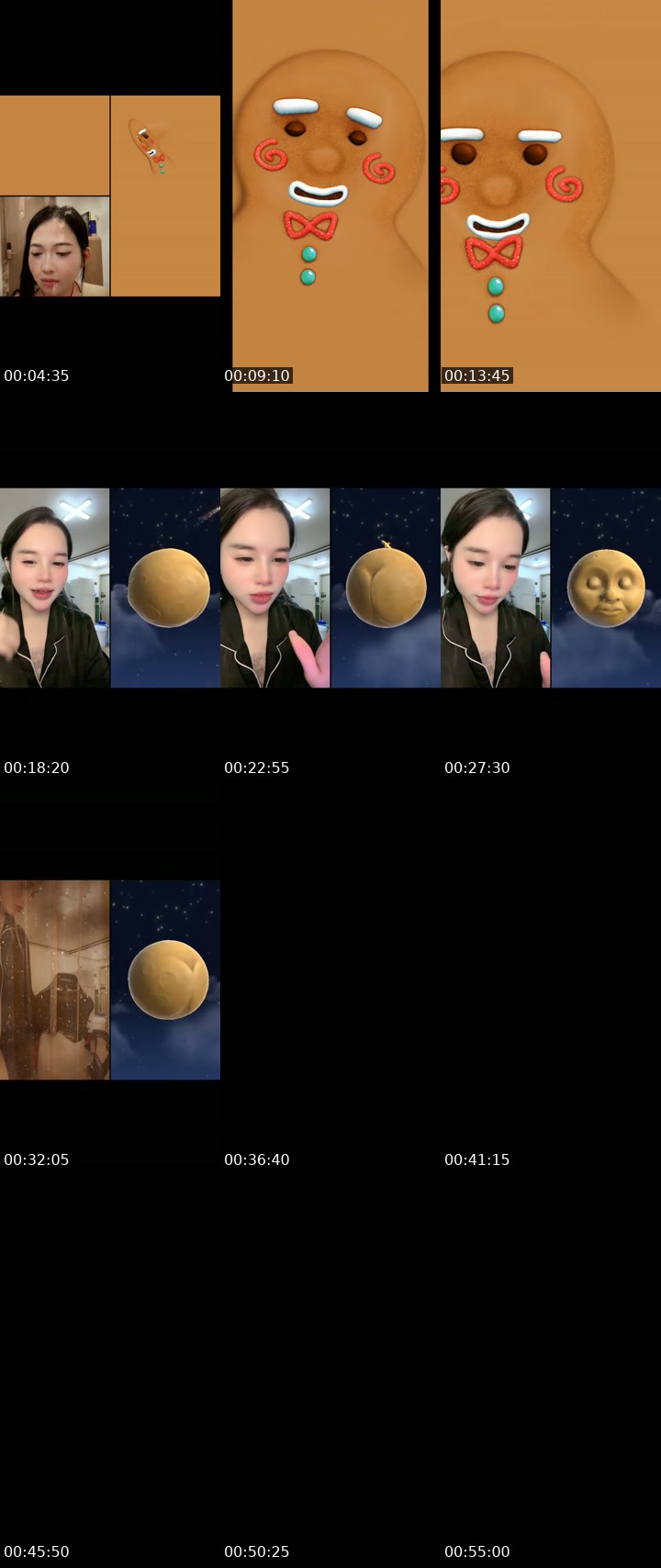Screen dimensions: 661x1568
Task: Click the timestamp label 00:50:25
Action: (x=257, y=1551)
